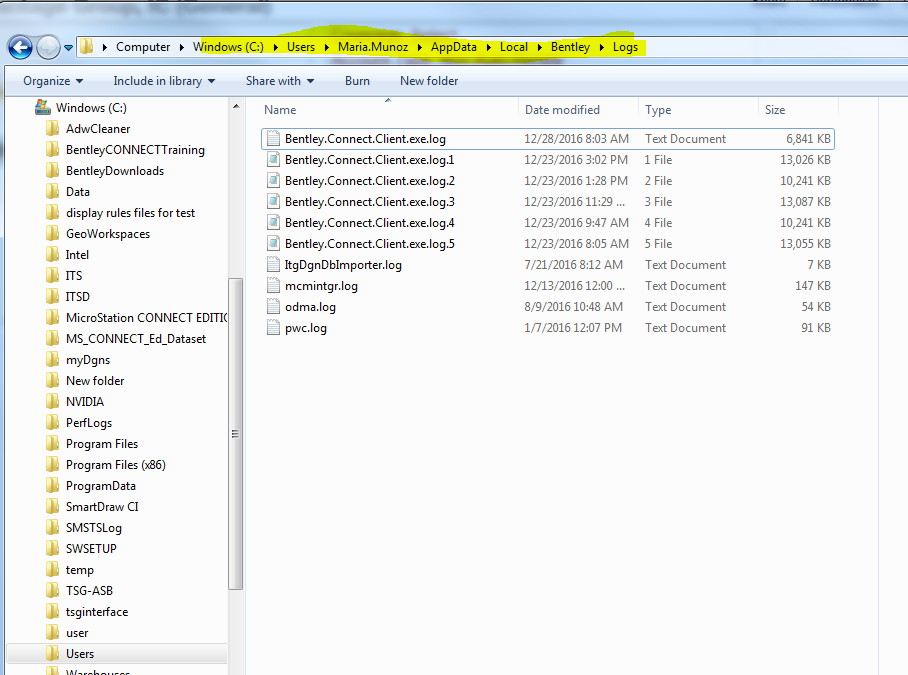Click the Data folder icon

(x=52, y=191)
